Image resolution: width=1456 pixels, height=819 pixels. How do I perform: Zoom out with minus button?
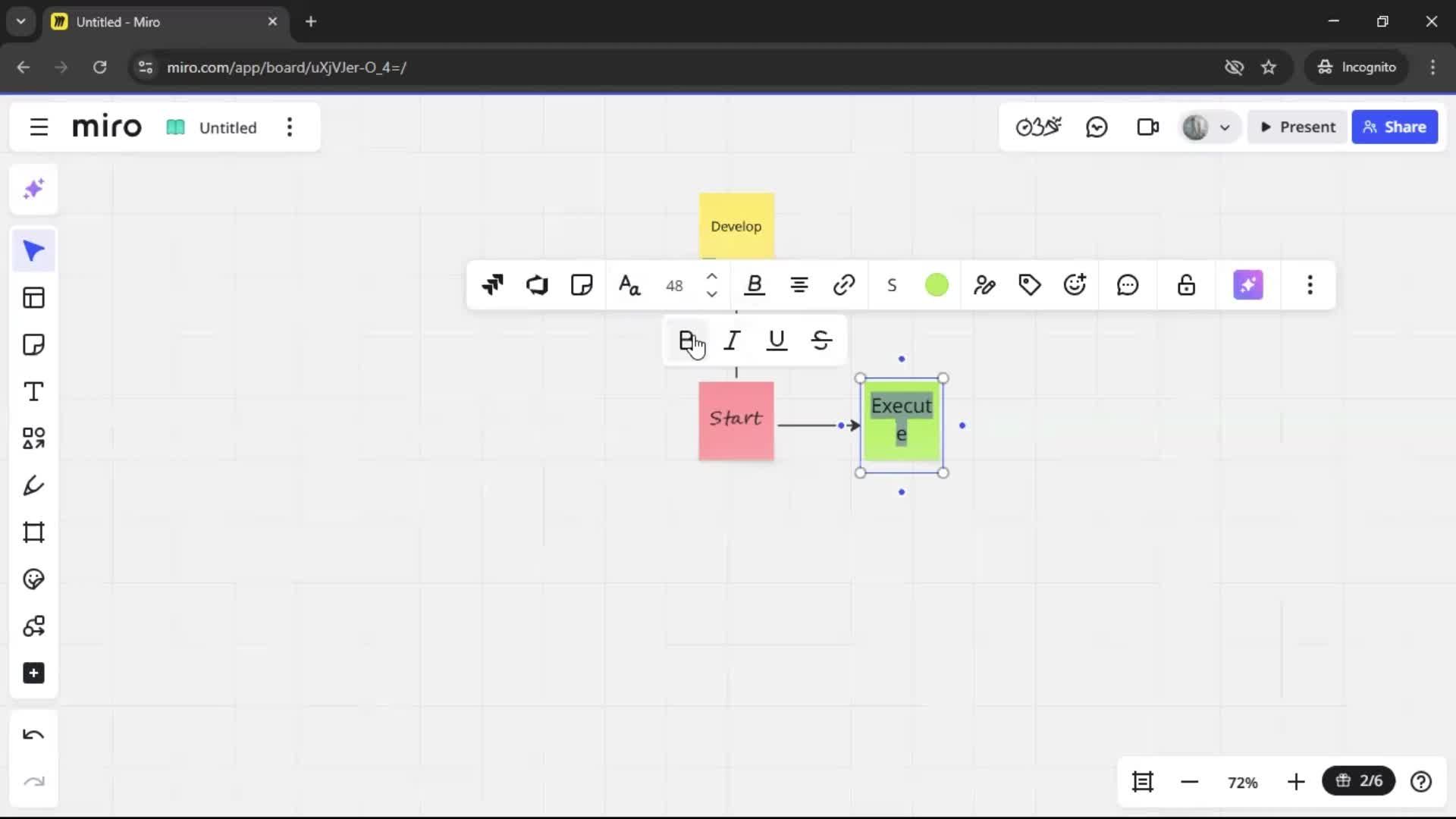click(x=1190, y=782)
